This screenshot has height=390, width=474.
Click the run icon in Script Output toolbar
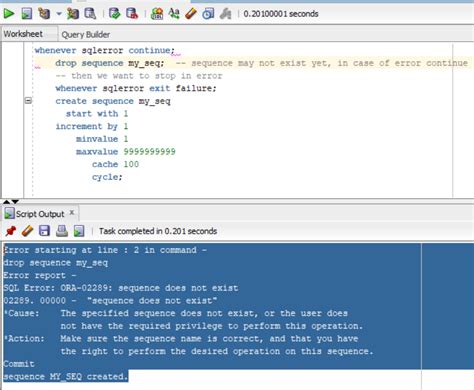[79, 231]
